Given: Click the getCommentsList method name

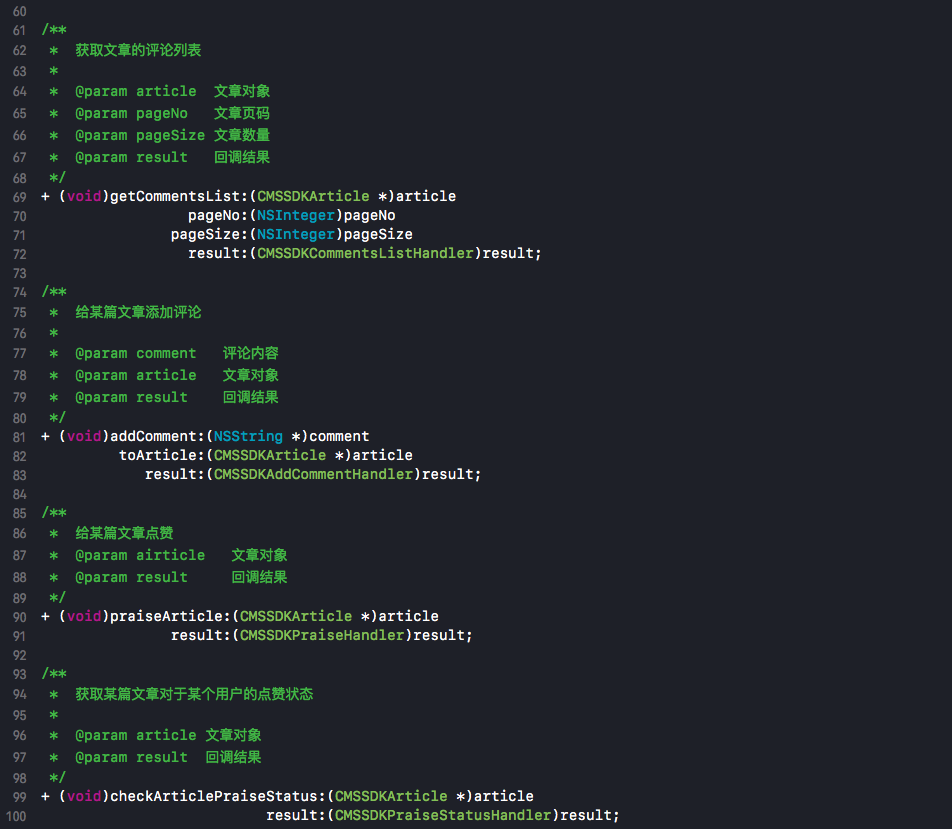Looking at the screenshot, I should pos(175,197).
